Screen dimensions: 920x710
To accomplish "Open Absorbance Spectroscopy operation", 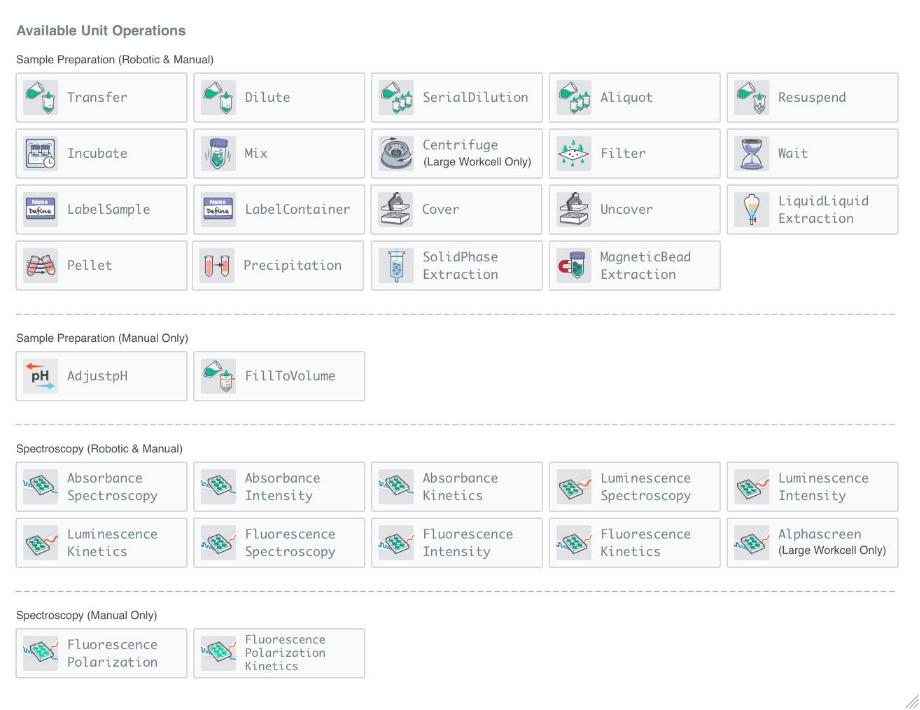I will [101, 487].
